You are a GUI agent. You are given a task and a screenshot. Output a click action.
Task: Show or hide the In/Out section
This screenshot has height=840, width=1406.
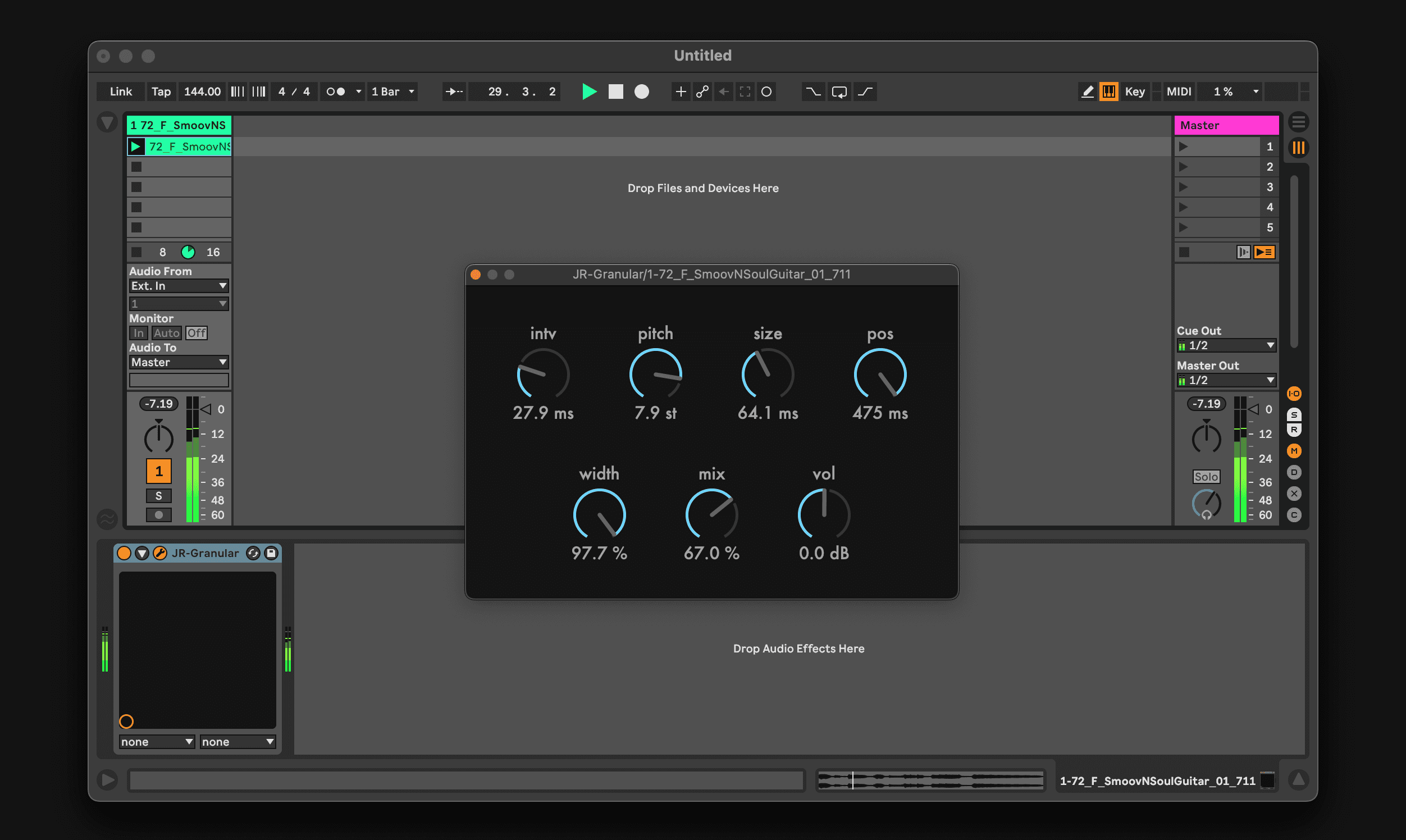click(x=1294, y=394)
